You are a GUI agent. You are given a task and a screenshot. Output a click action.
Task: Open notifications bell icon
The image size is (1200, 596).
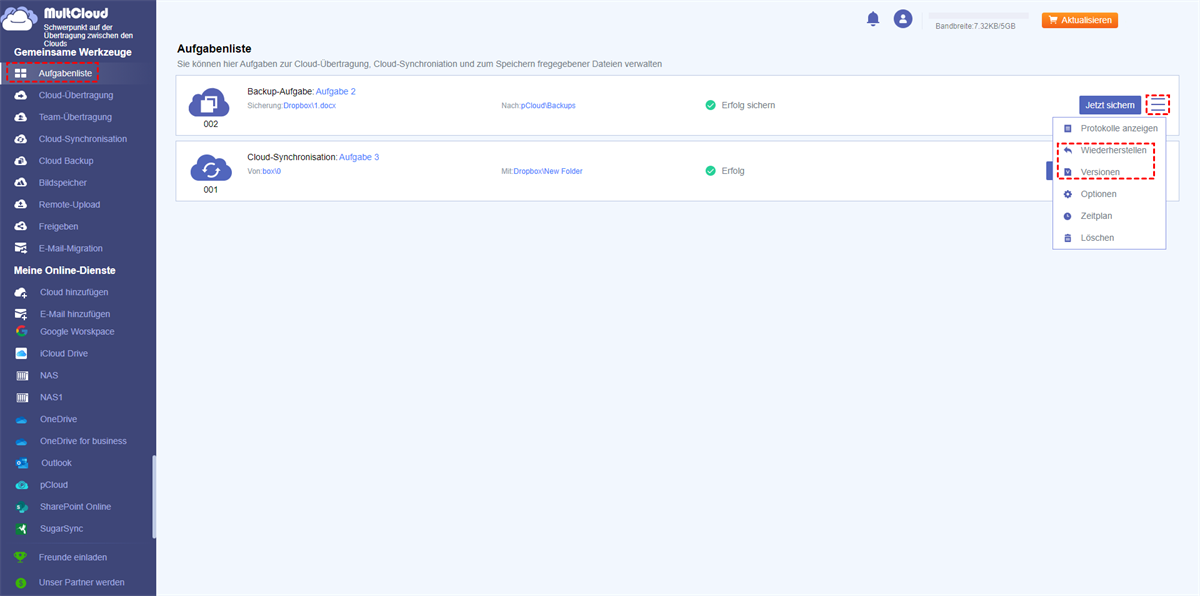click(873, 19)
